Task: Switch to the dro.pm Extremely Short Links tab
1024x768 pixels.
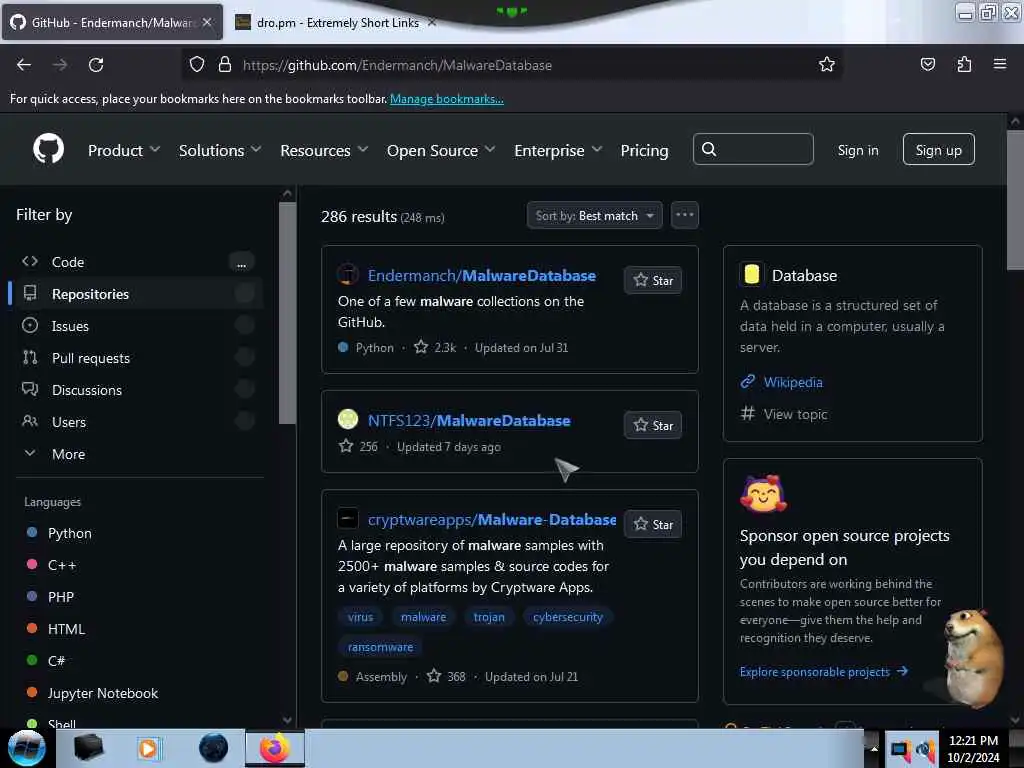Action: coord(336,22)
